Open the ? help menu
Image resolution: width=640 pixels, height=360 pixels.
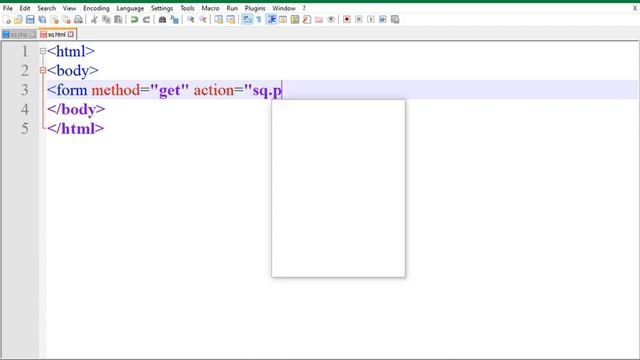click(x=304, y=8)
